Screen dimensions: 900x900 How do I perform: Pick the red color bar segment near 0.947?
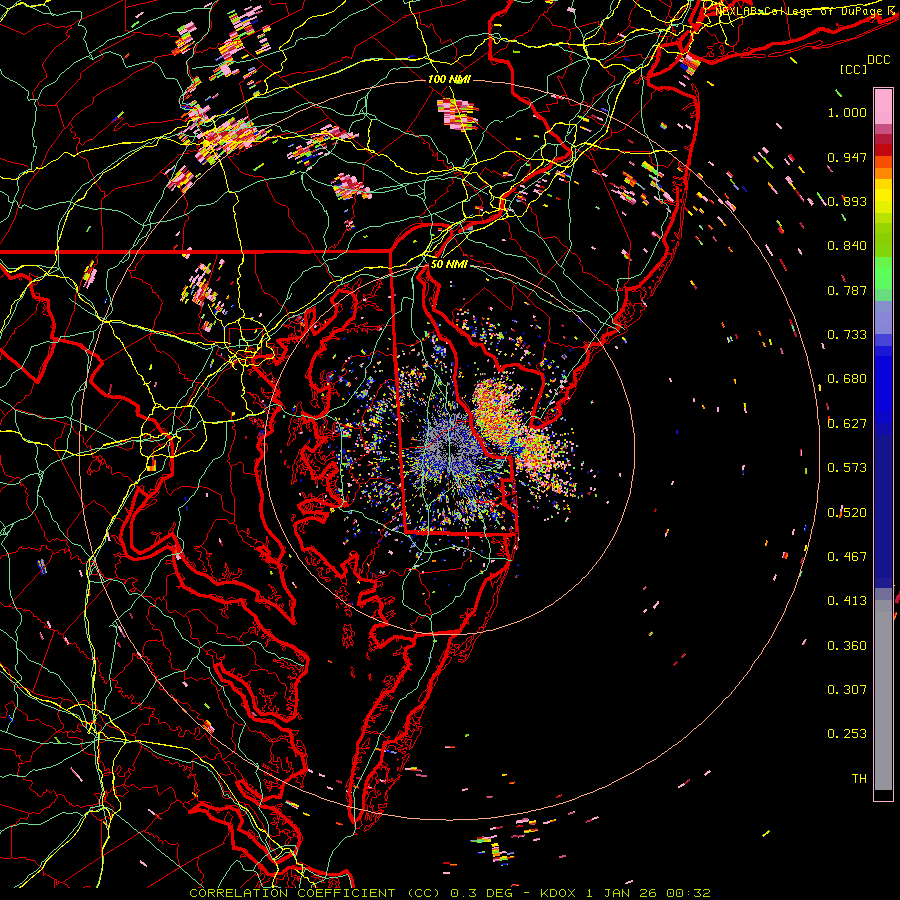click(x=883, y=149)
